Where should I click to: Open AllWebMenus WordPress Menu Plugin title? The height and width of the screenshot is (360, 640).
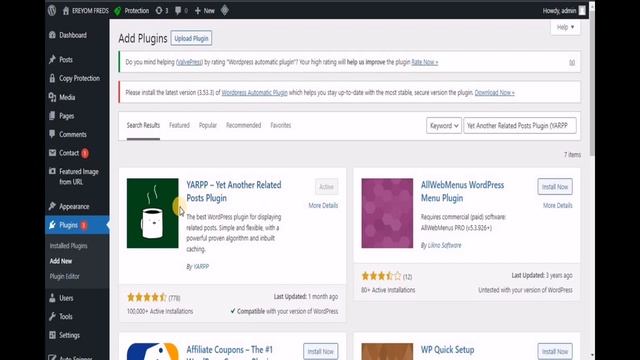tap(462, 191)
